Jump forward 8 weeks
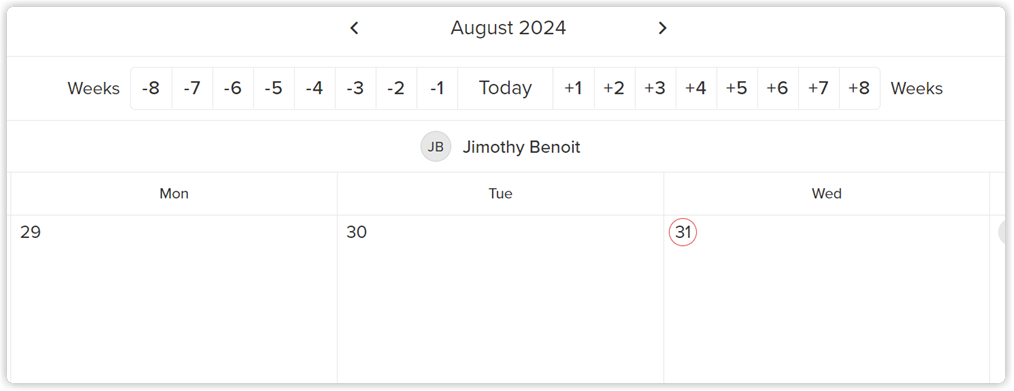This screenshot has height=391, width=1014. click(859, 89)
